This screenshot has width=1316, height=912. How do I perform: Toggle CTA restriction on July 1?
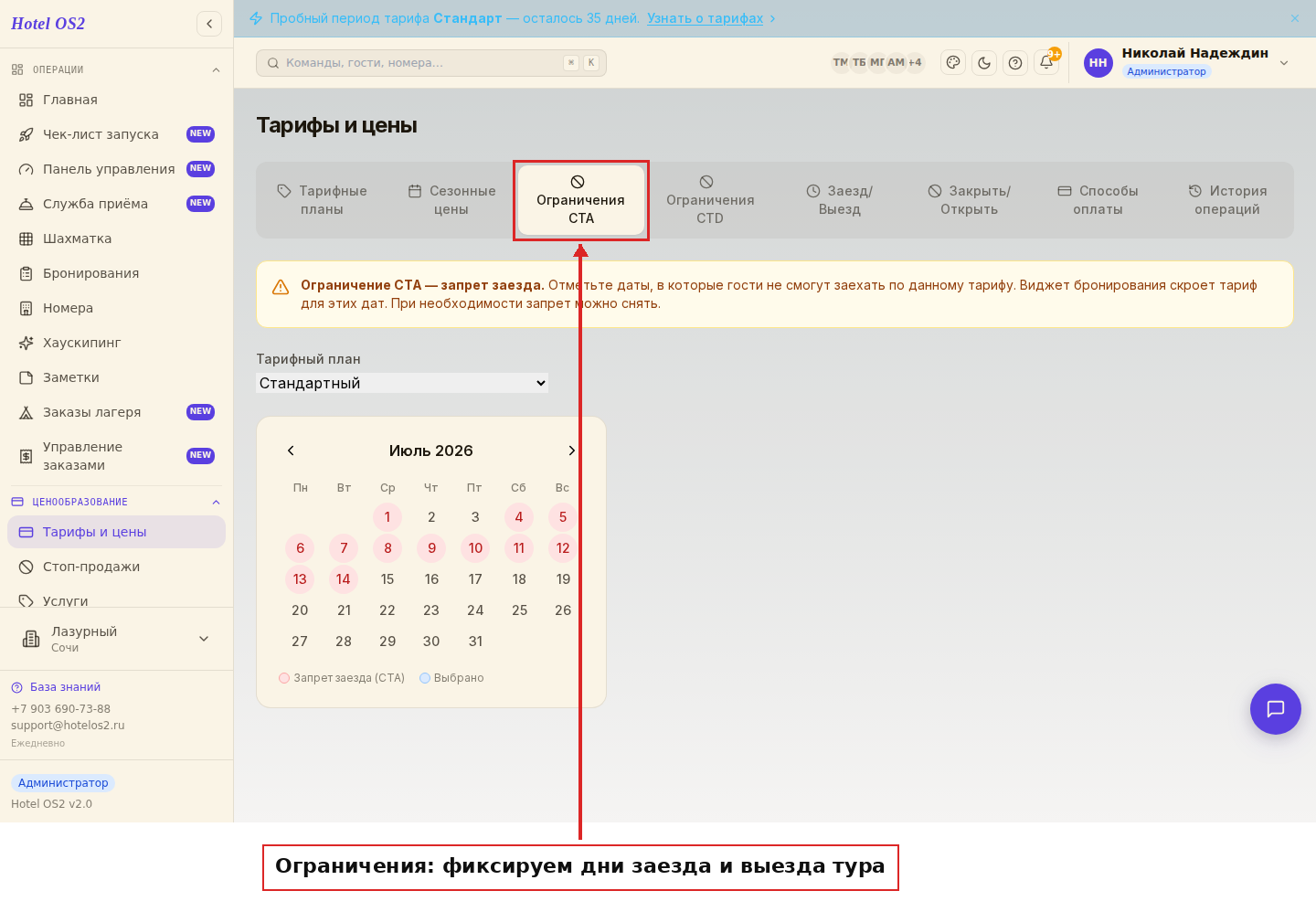click(387, 517)
